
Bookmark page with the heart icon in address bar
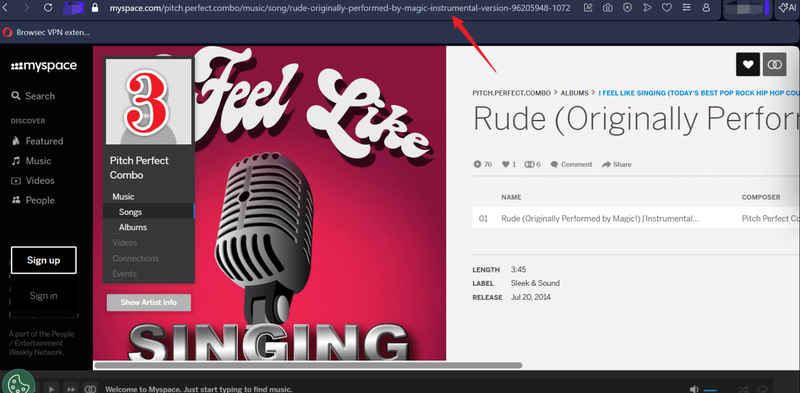(666, 8)
